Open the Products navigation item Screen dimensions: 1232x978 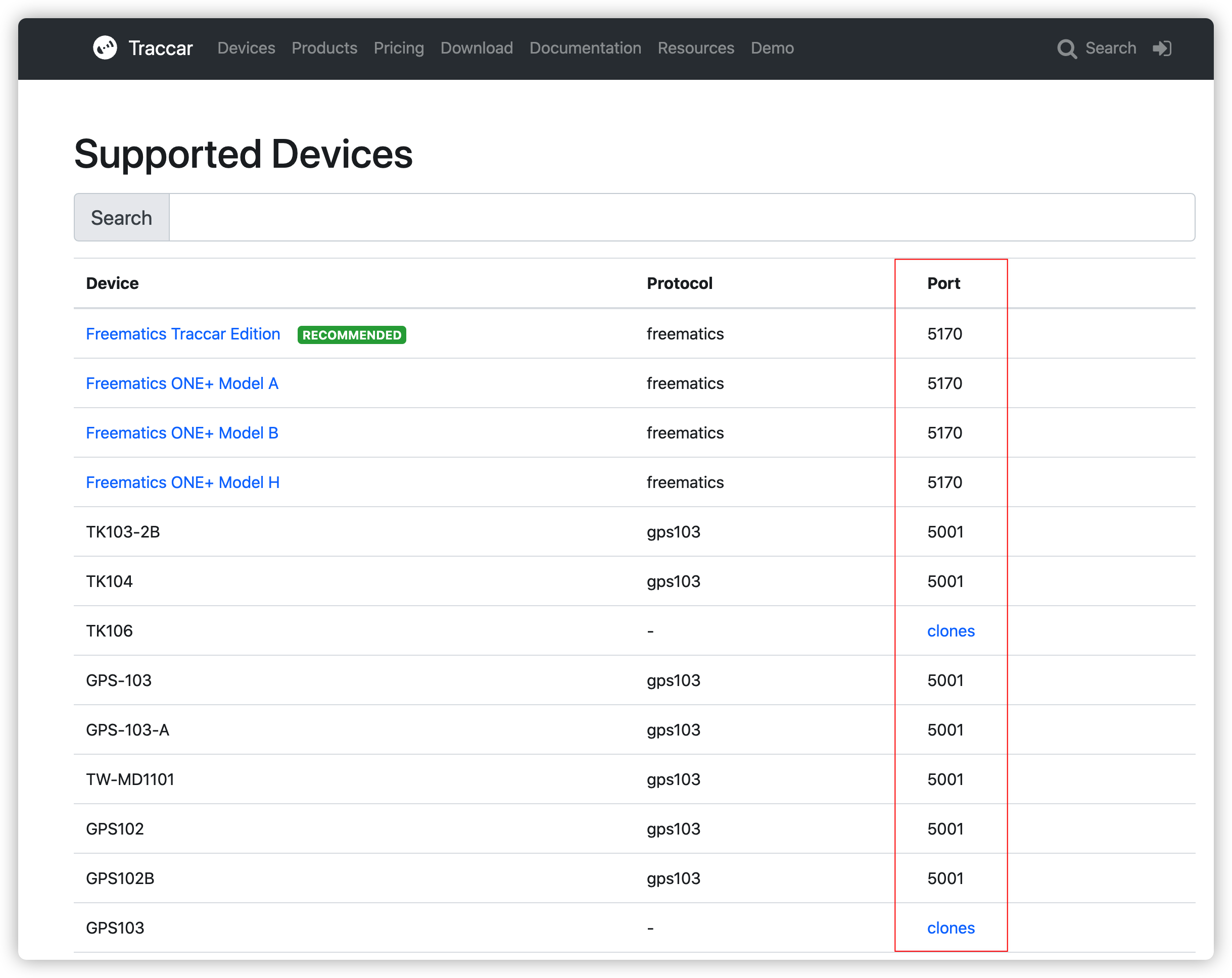coord(324,48)
